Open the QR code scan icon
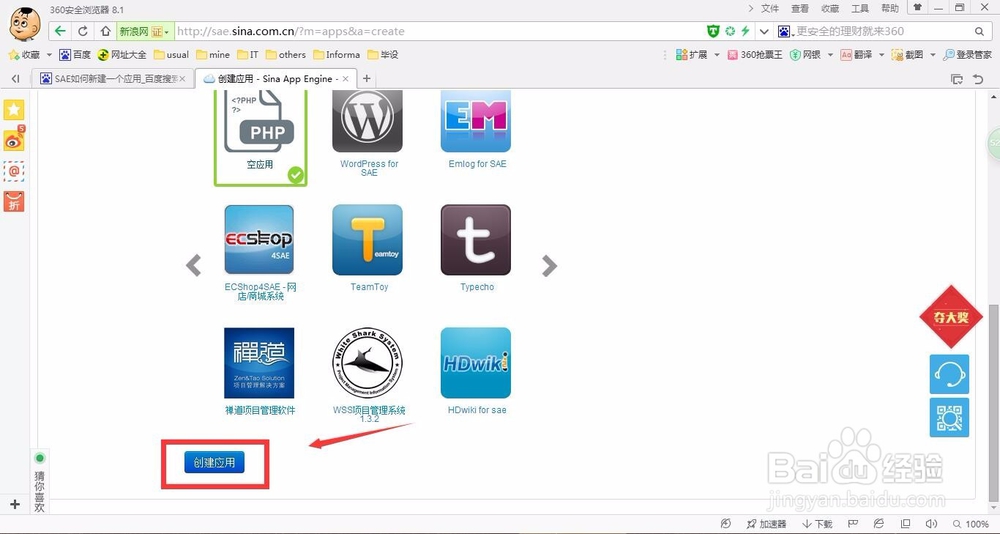1000x534 pixels. pyautogui.click(x=949, y=417)
